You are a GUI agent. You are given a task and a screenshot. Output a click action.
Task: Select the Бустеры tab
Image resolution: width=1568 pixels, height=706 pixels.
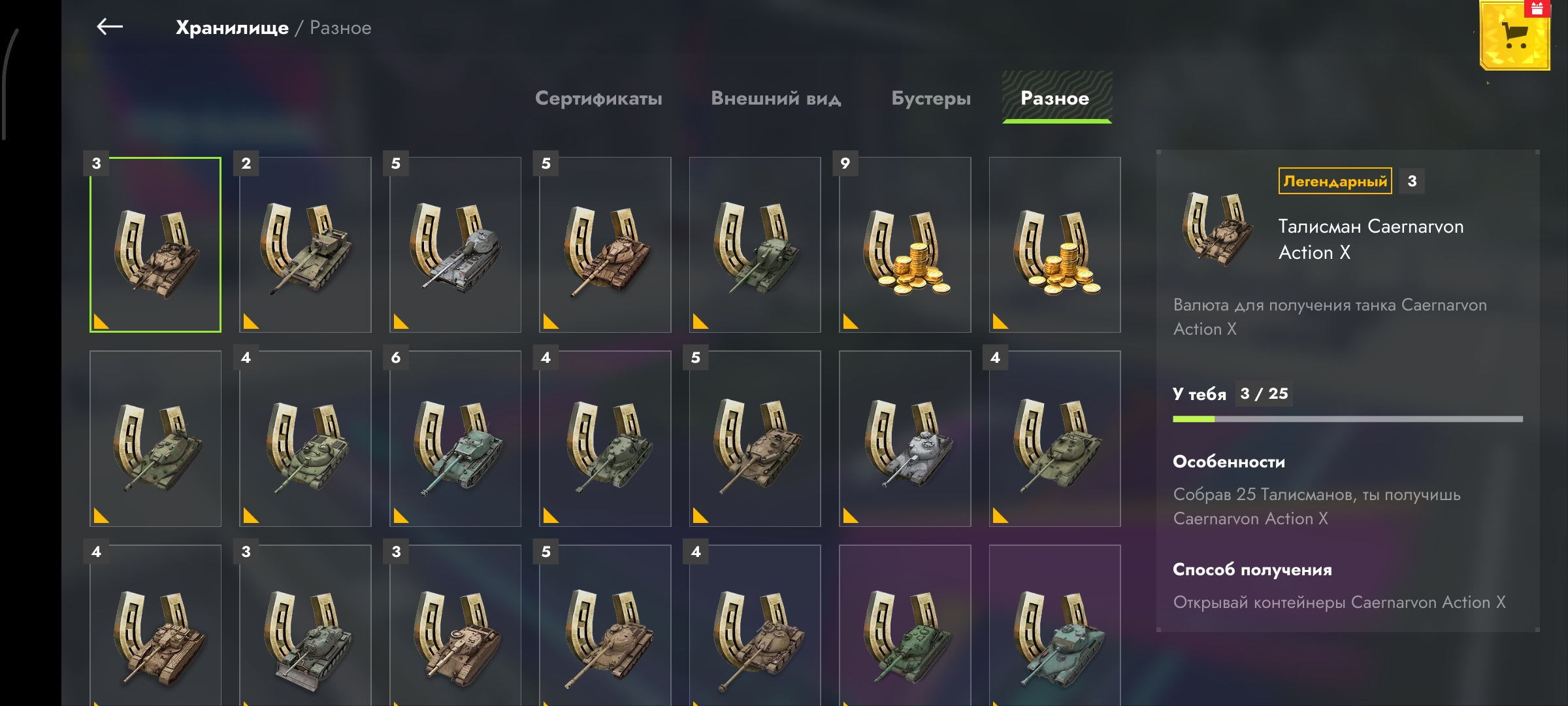point(931,98)
